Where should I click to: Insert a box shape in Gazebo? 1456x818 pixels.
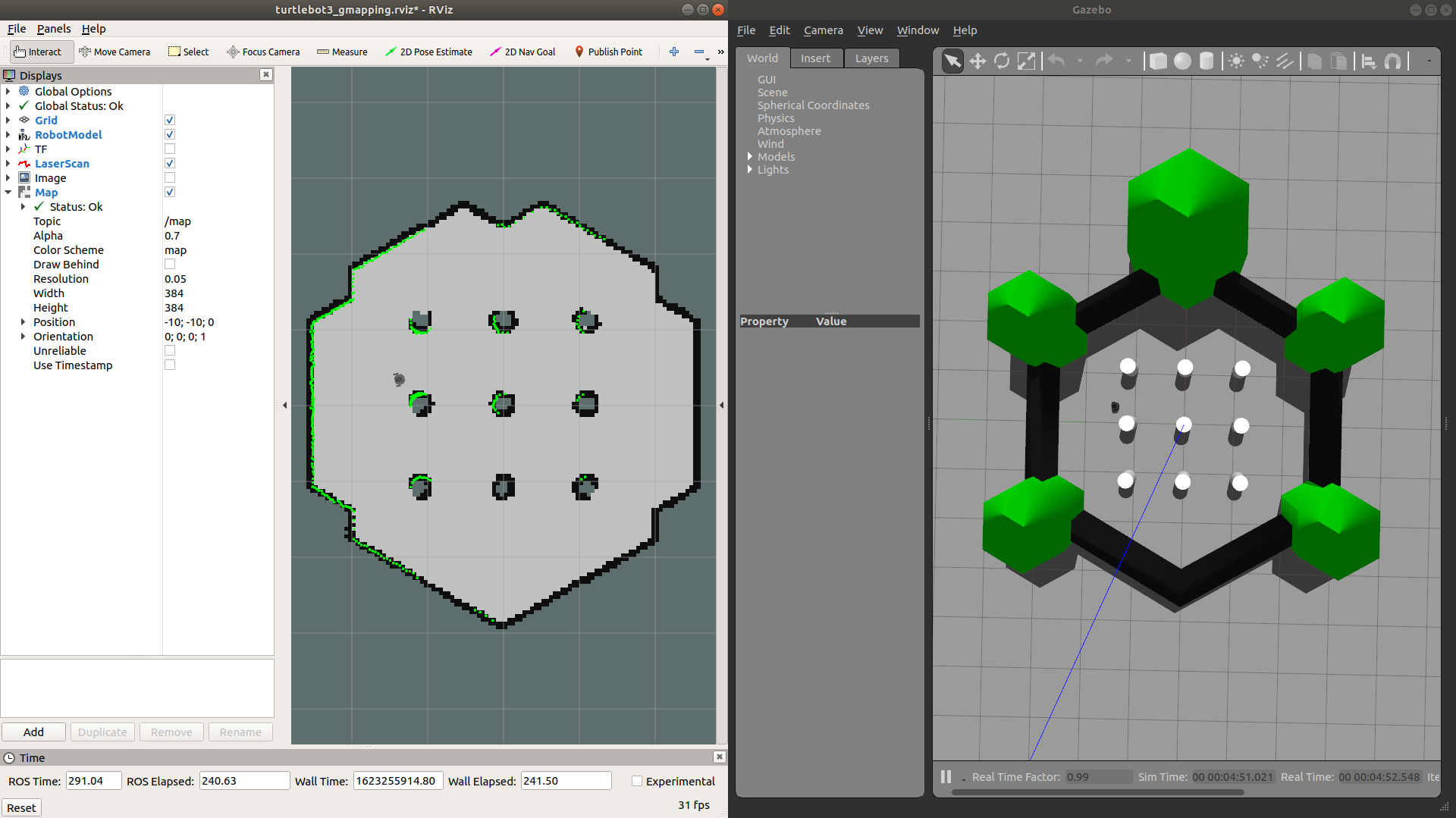(x=1158, y=61)
